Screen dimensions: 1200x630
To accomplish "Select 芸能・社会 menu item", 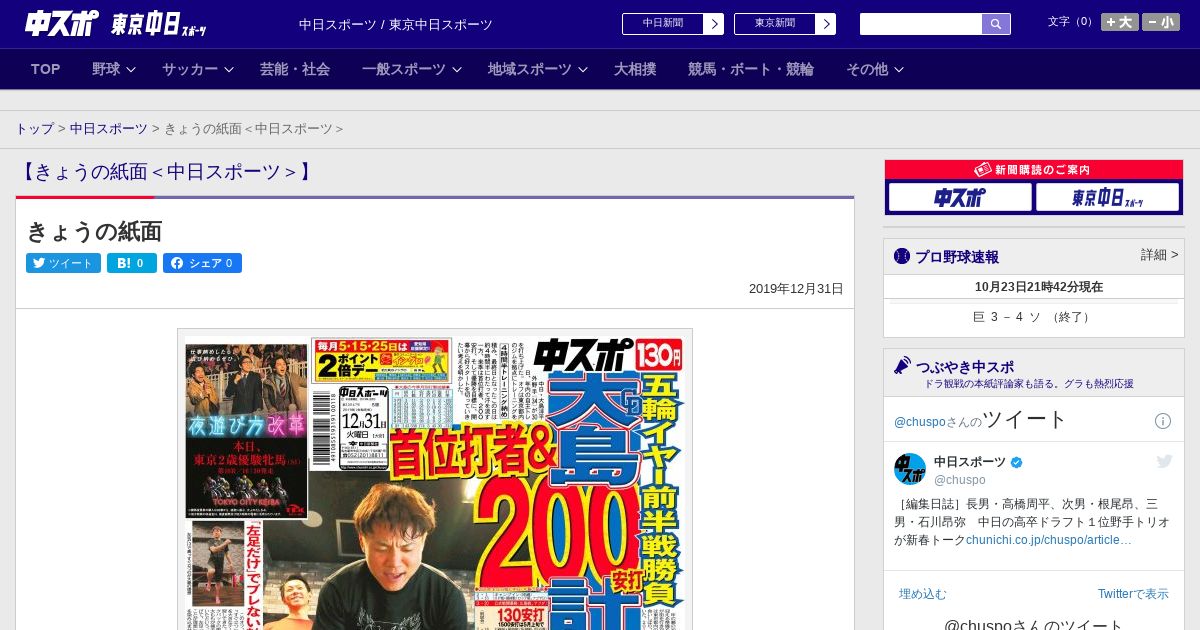I will (x=295, y=69).
